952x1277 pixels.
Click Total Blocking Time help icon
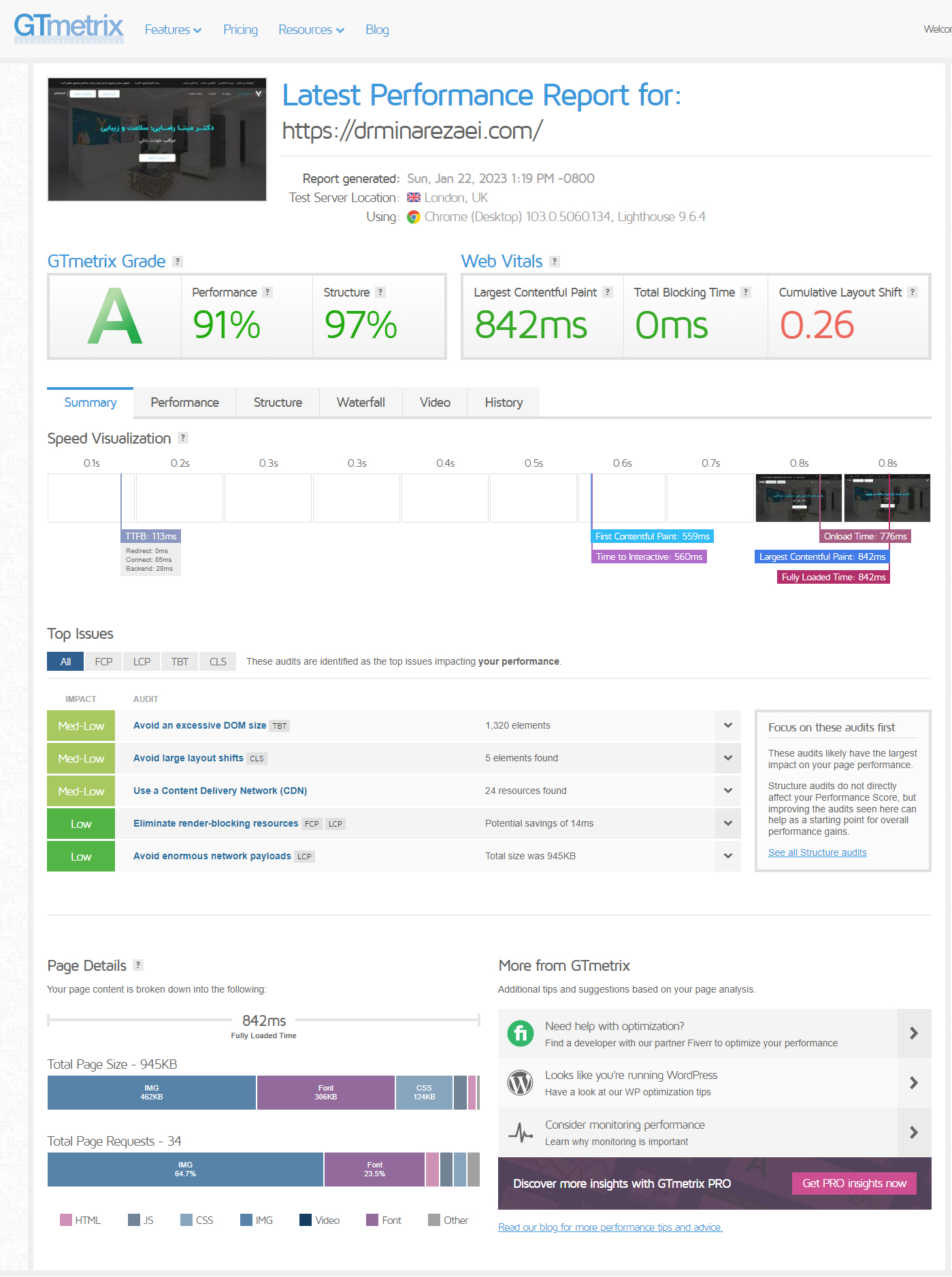[746, 292]
